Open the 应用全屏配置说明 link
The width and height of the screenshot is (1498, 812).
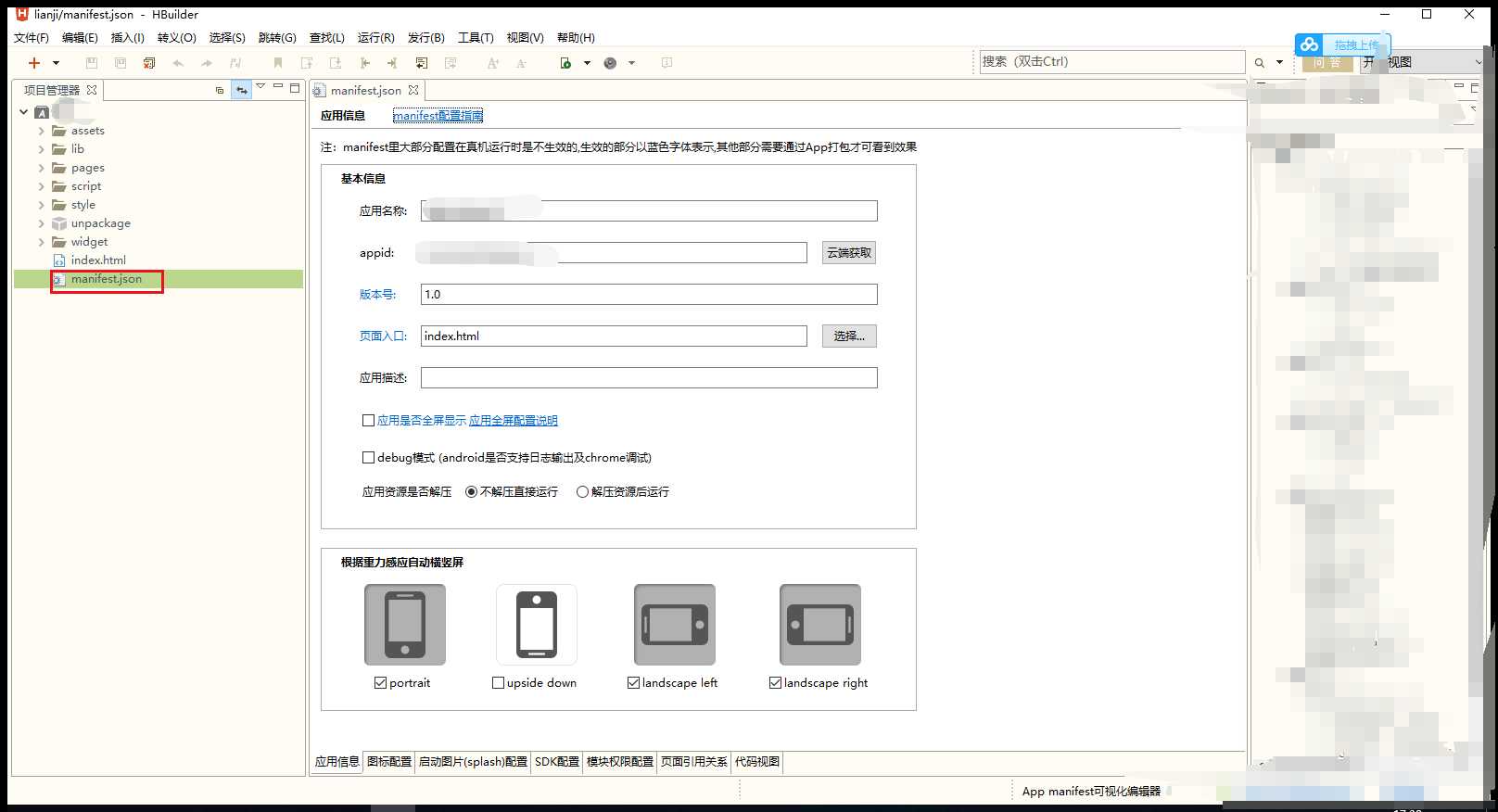click(514, 421)
